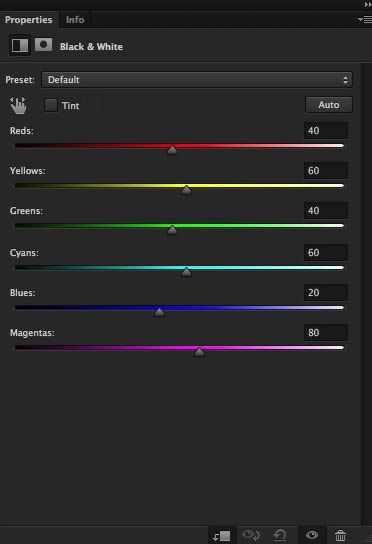This screenshot has width=372, height=544.
Task: Switch to the Properties tab
Action: coord(28,20)
